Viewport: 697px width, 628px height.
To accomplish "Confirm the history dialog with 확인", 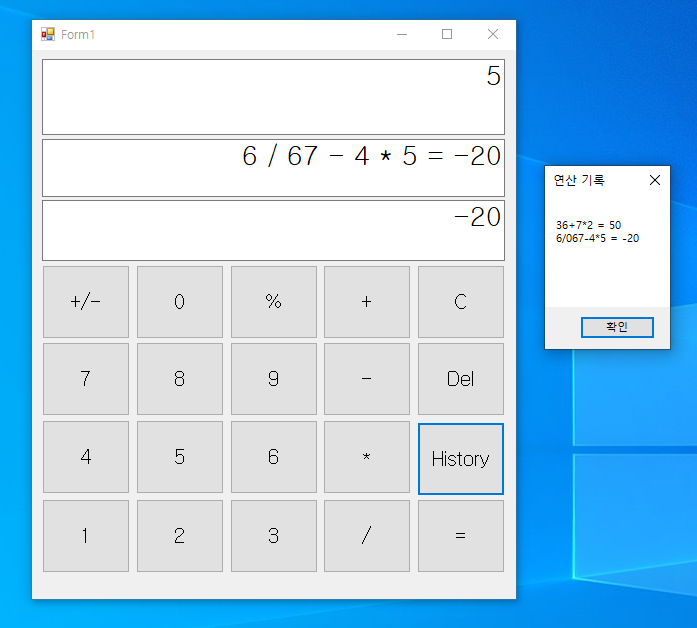I will pyautogui.click(x=617, y=327).
